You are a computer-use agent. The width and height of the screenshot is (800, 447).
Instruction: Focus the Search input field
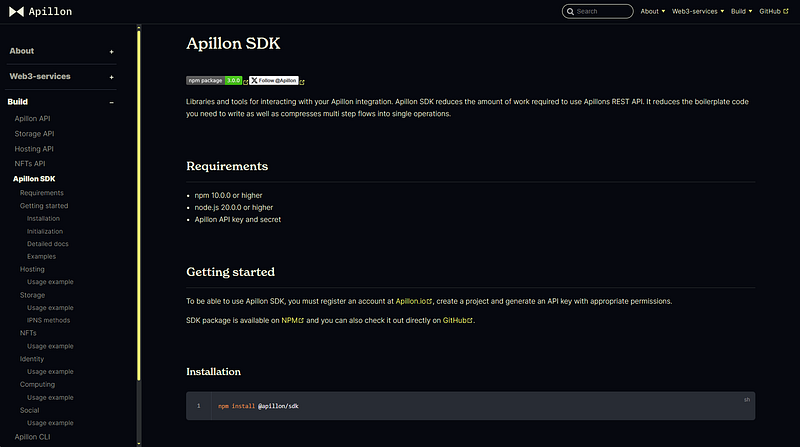[597, 11]
